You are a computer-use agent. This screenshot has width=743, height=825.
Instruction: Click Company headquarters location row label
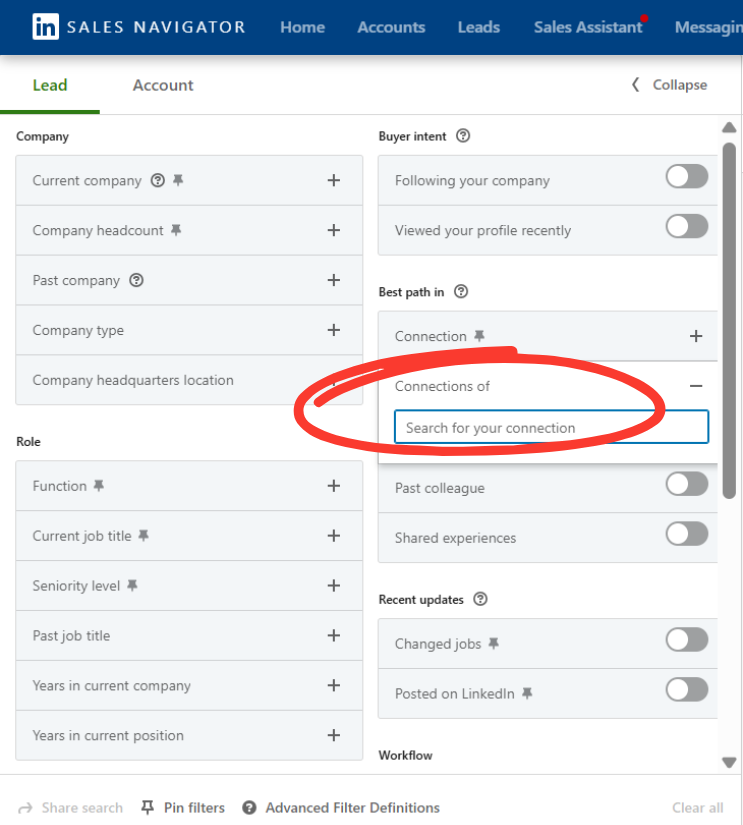[133, 380]
